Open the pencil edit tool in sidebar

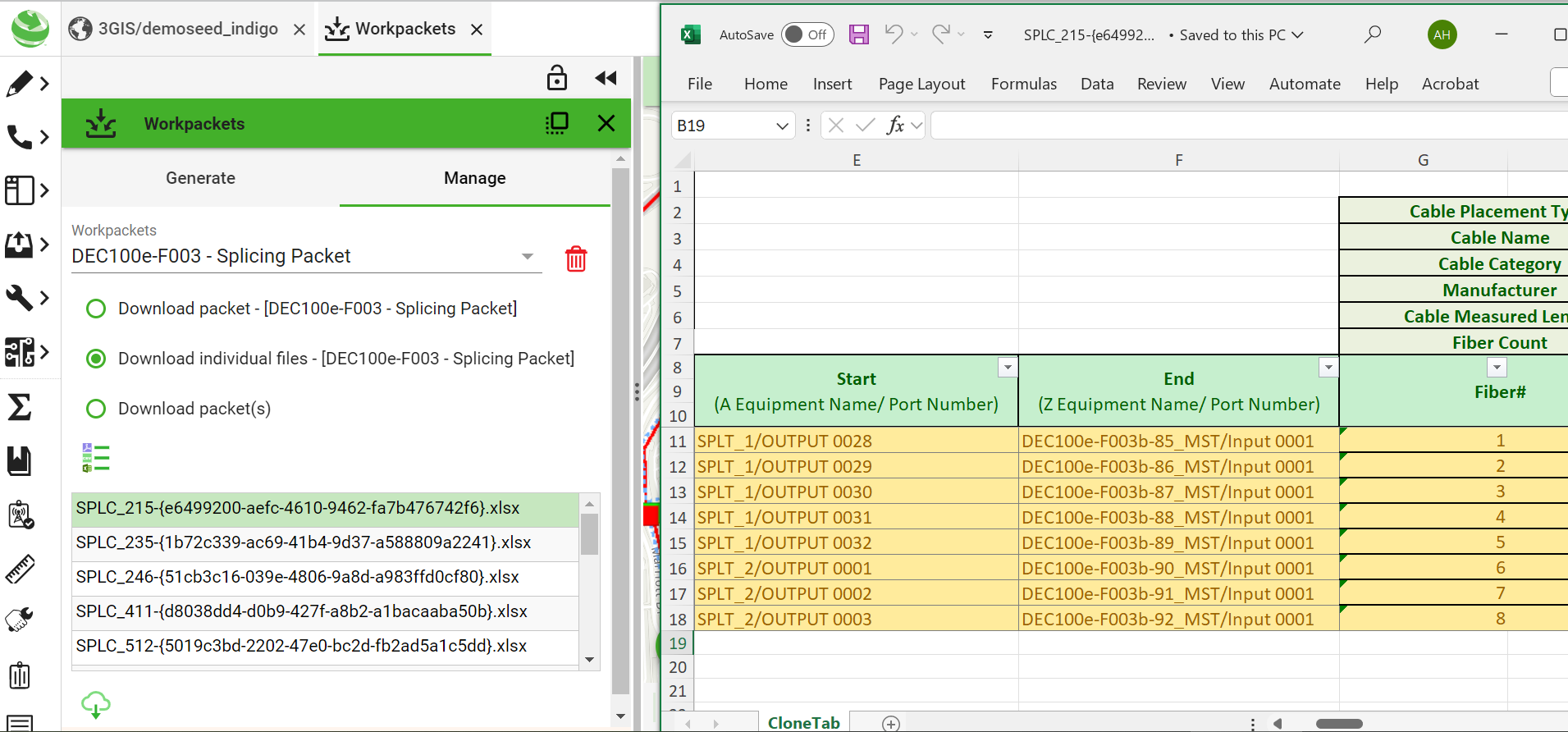pos(20,84)
